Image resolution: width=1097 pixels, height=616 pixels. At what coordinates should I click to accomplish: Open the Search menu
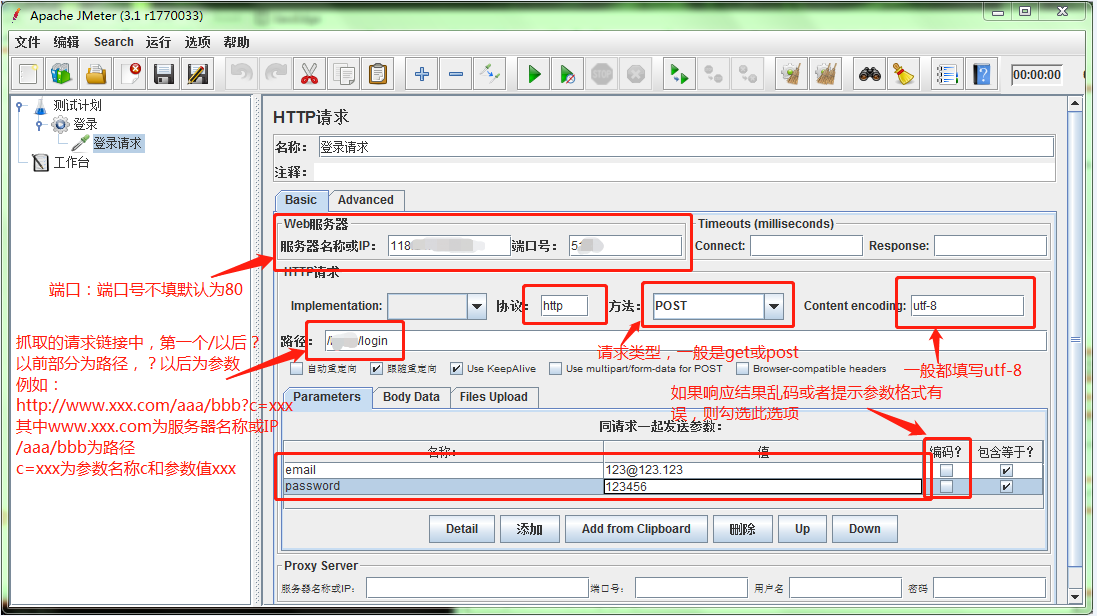113,42
